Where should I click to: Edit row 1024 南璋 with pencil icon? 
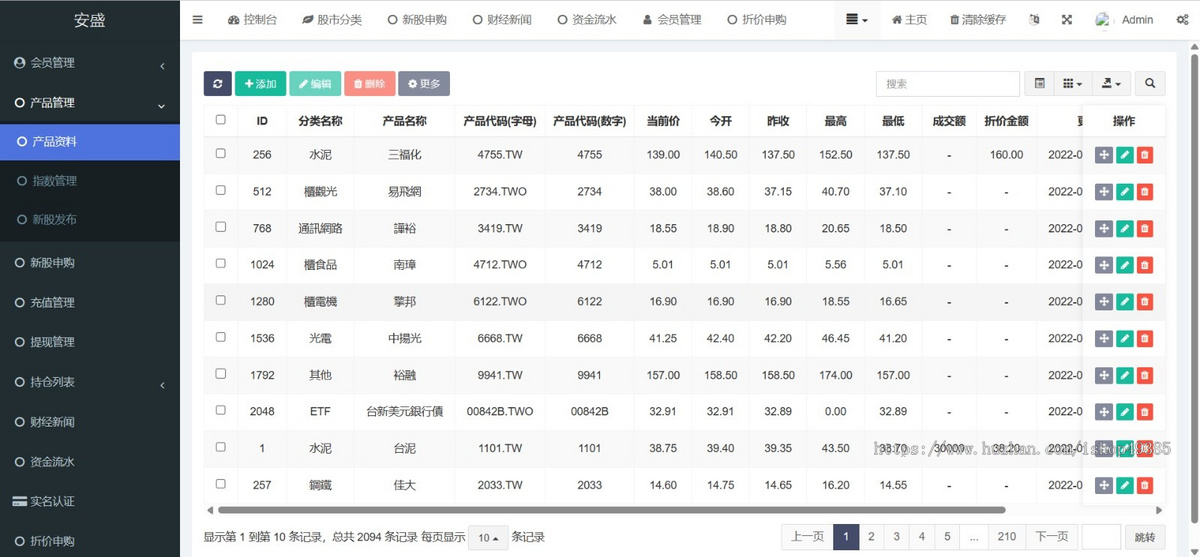coord(1124,265)
